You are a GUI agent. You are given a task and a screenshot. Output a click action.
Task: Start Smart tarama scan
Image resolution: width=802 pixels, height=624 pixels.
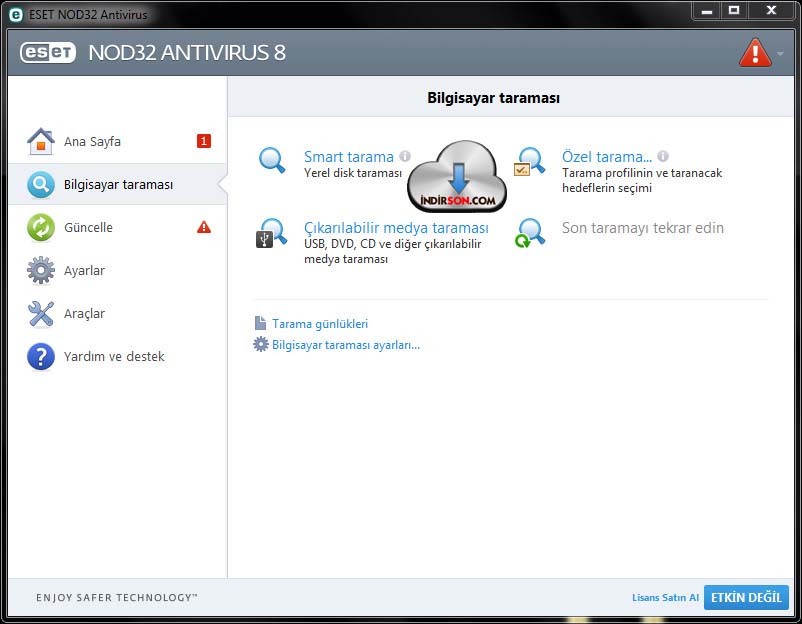coord(349,157)
